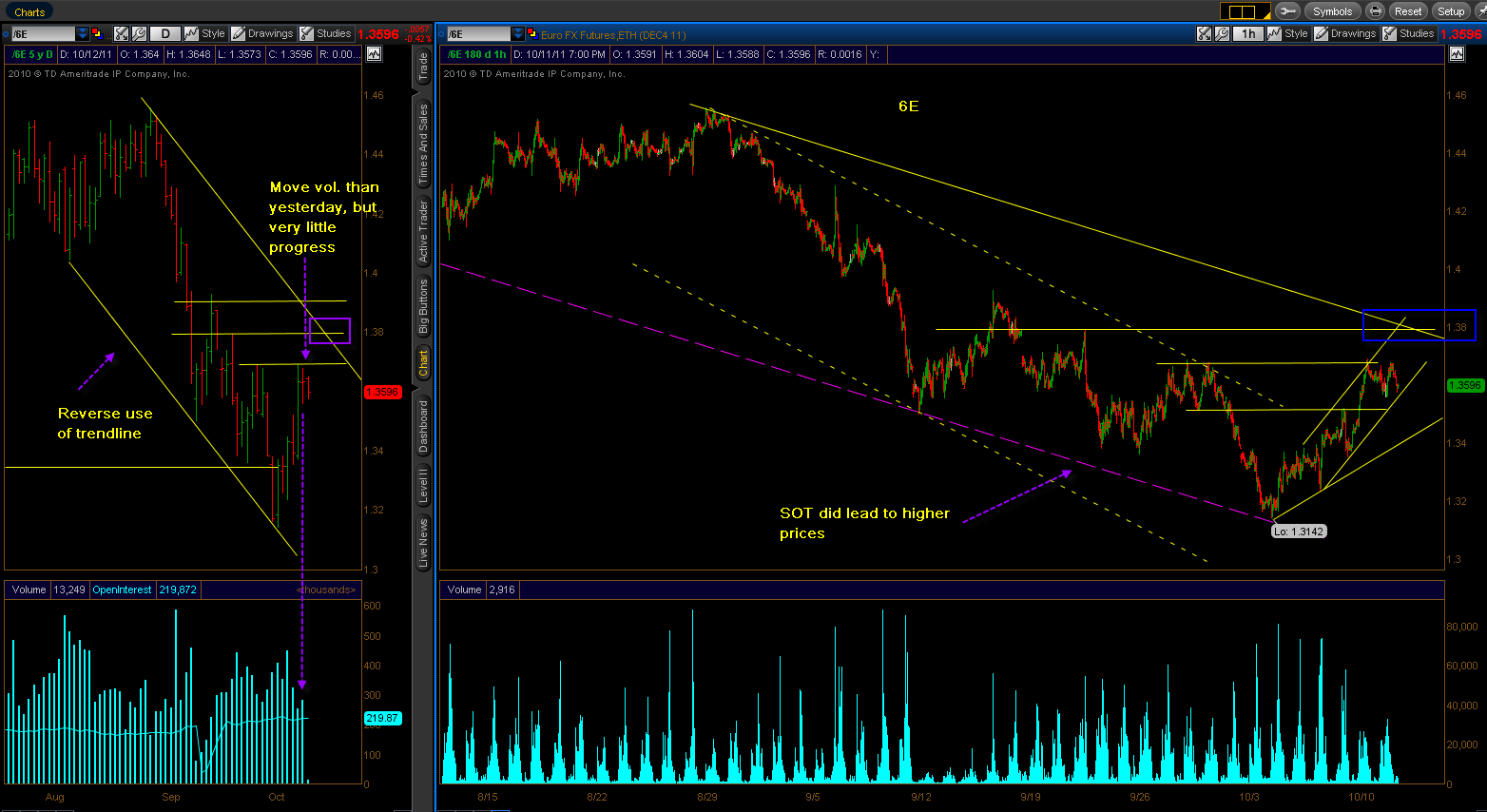The height and width of the screenshot is (812, 1487).
Task: Open the Charts tab
Action: coord(29,11)
